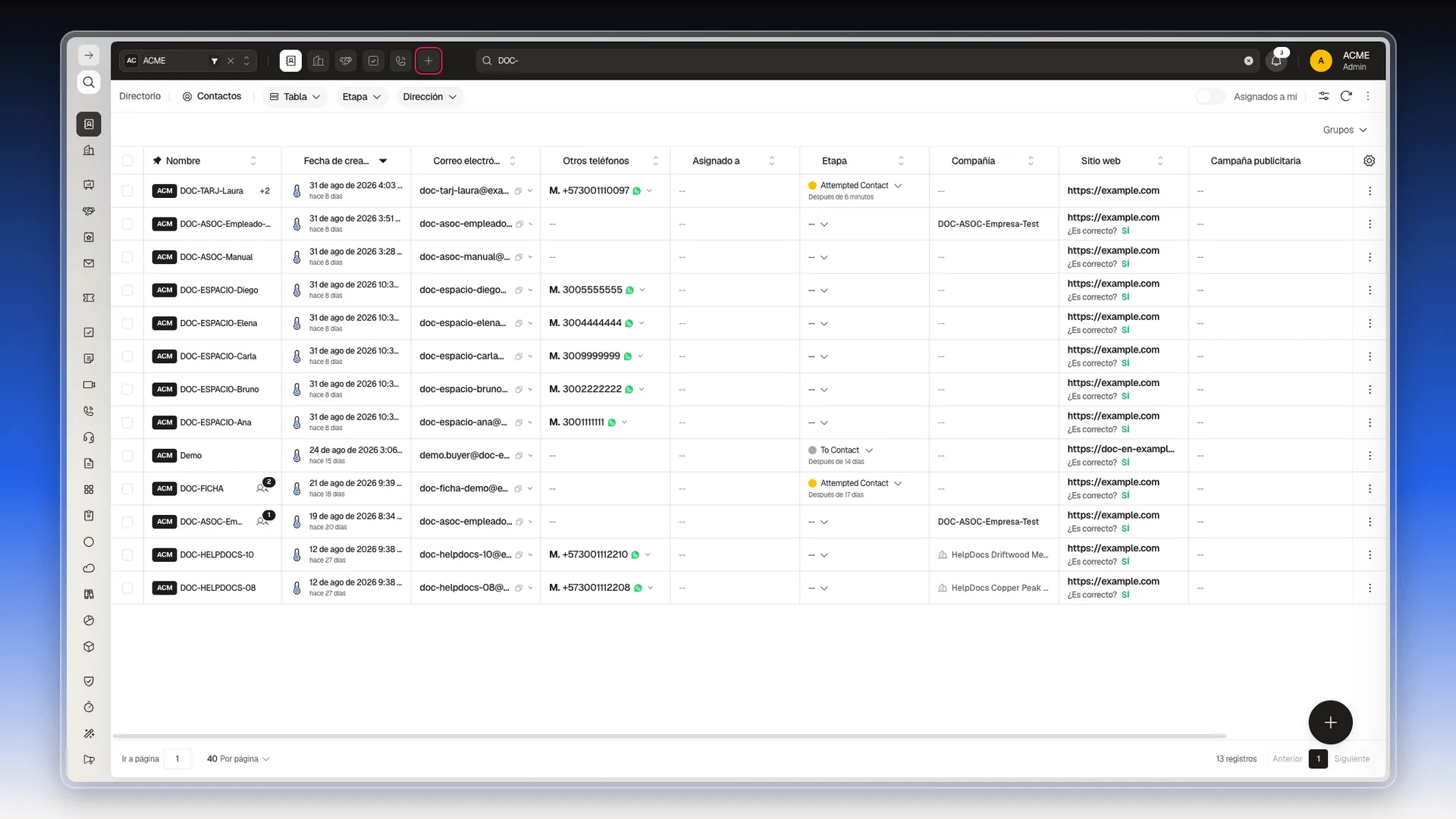Viewport: 1456px width, 819px height.
Task: Confirm Sí for DOC-ESPACIO-Ana website
Action: point(1125,429)
